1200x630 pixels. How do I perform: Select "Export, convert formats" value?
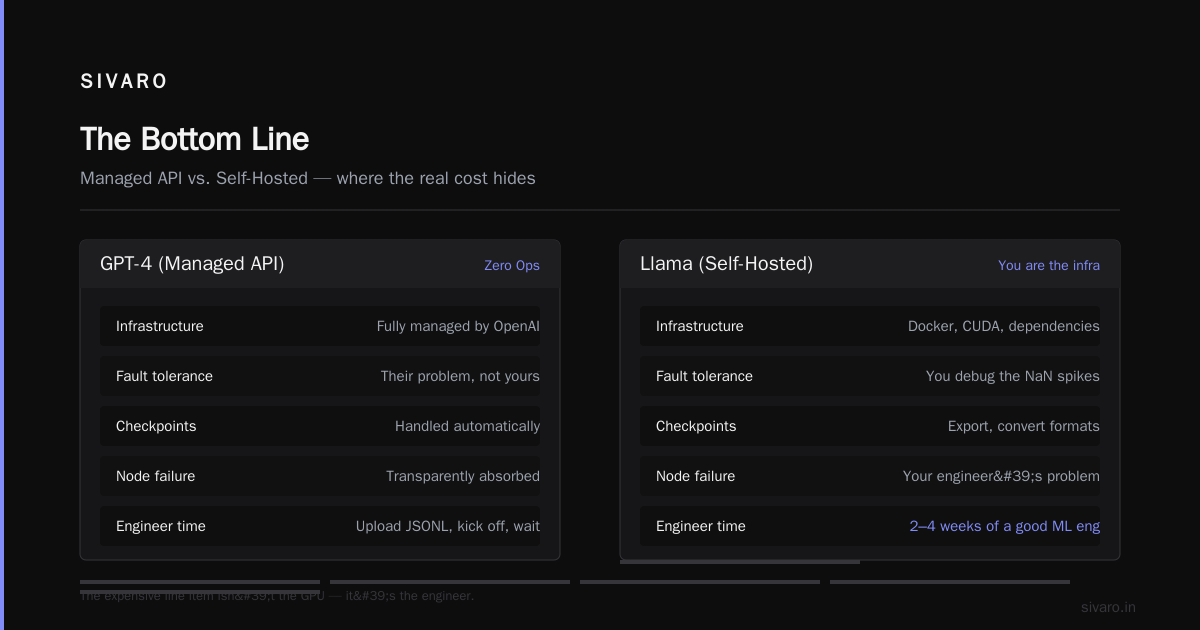coord(1024,426)
